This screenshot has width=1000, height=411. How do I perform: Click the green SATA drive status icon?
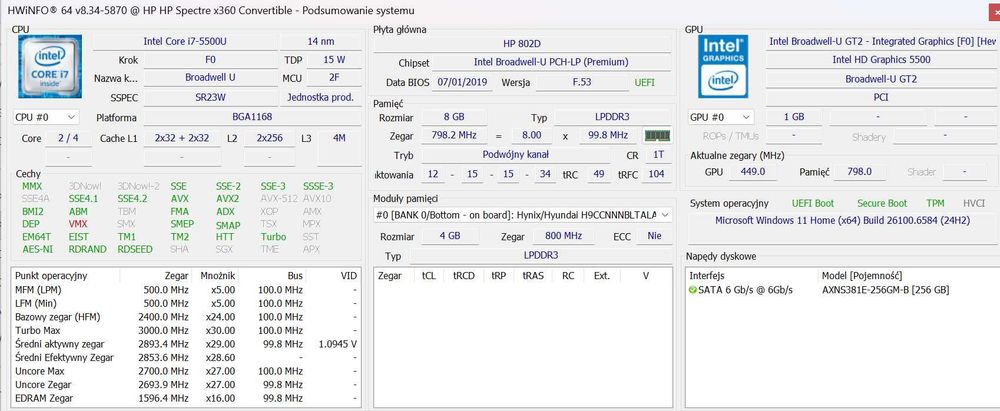point(693,290)
